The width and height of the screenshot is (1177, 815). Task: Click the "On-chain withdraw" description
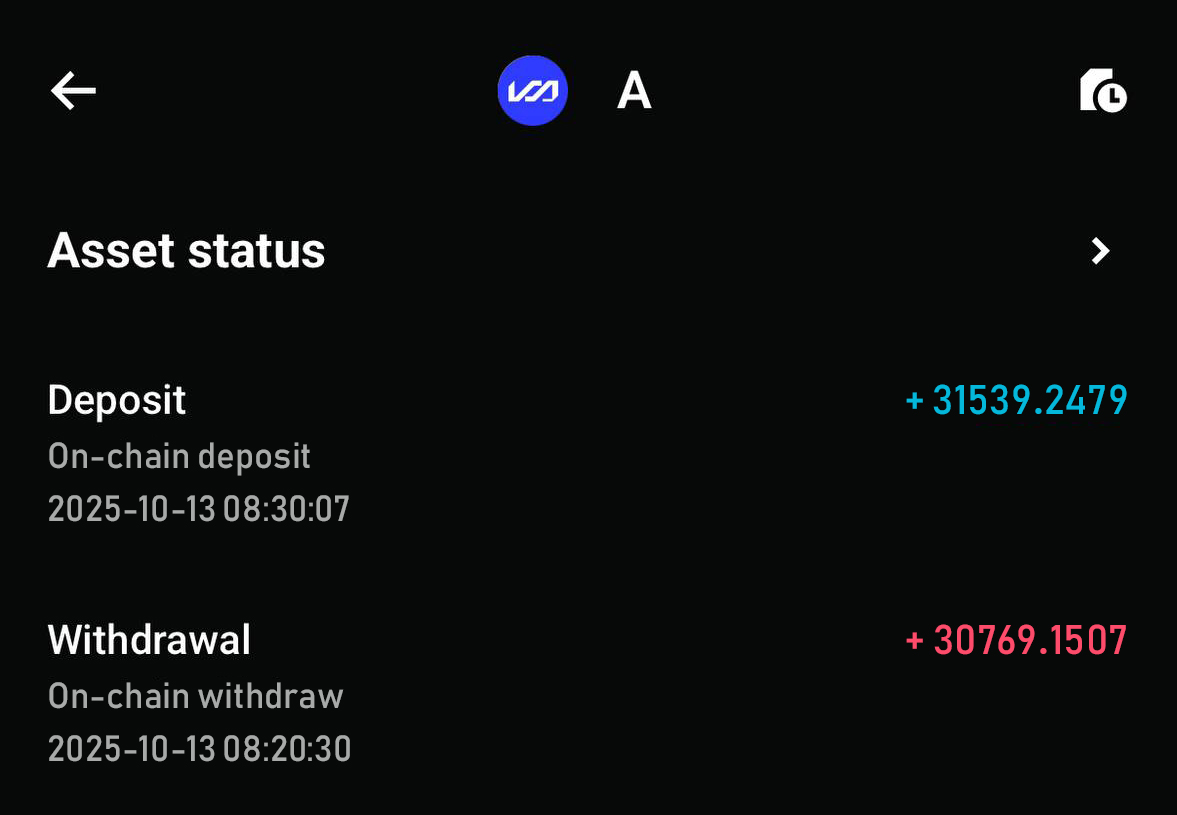(x=195, y=696)
